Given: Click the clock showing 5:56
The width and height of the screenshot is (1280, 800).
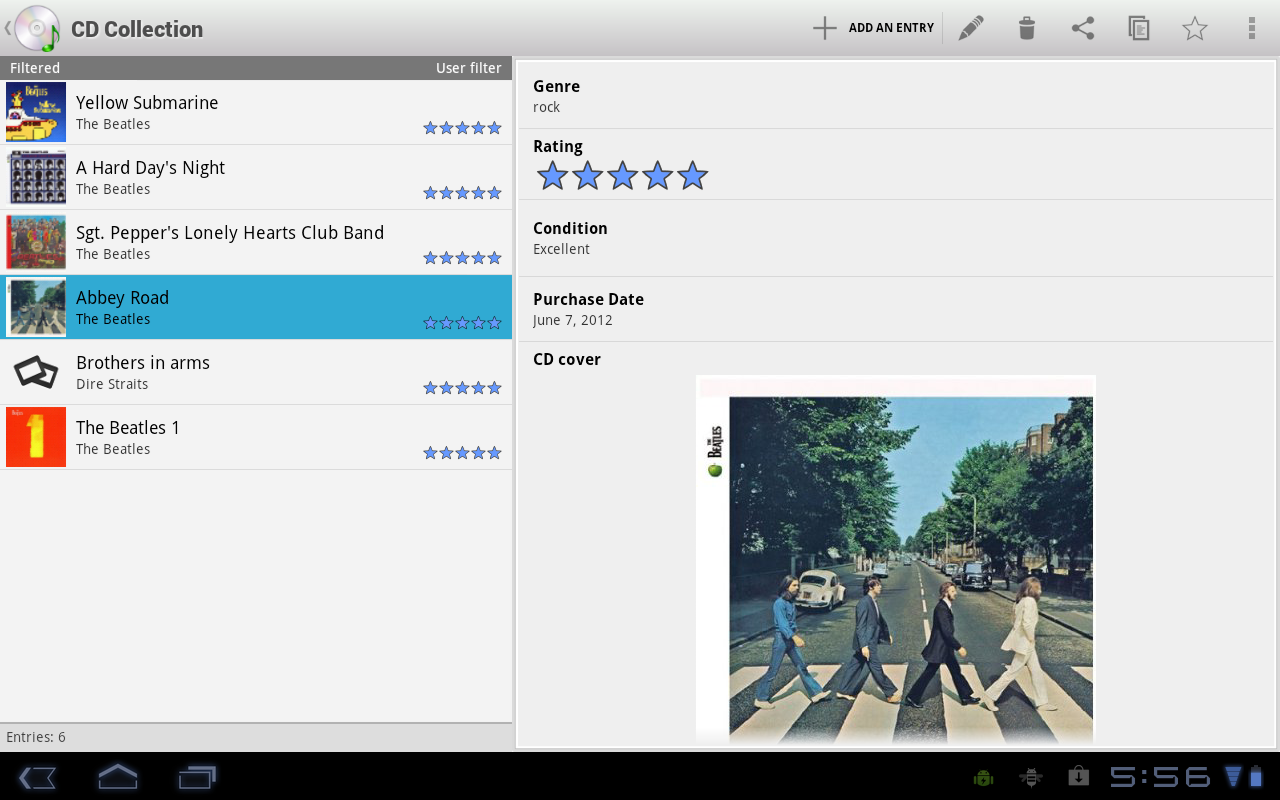Looking at the screenshot, I should (1160, 777).
